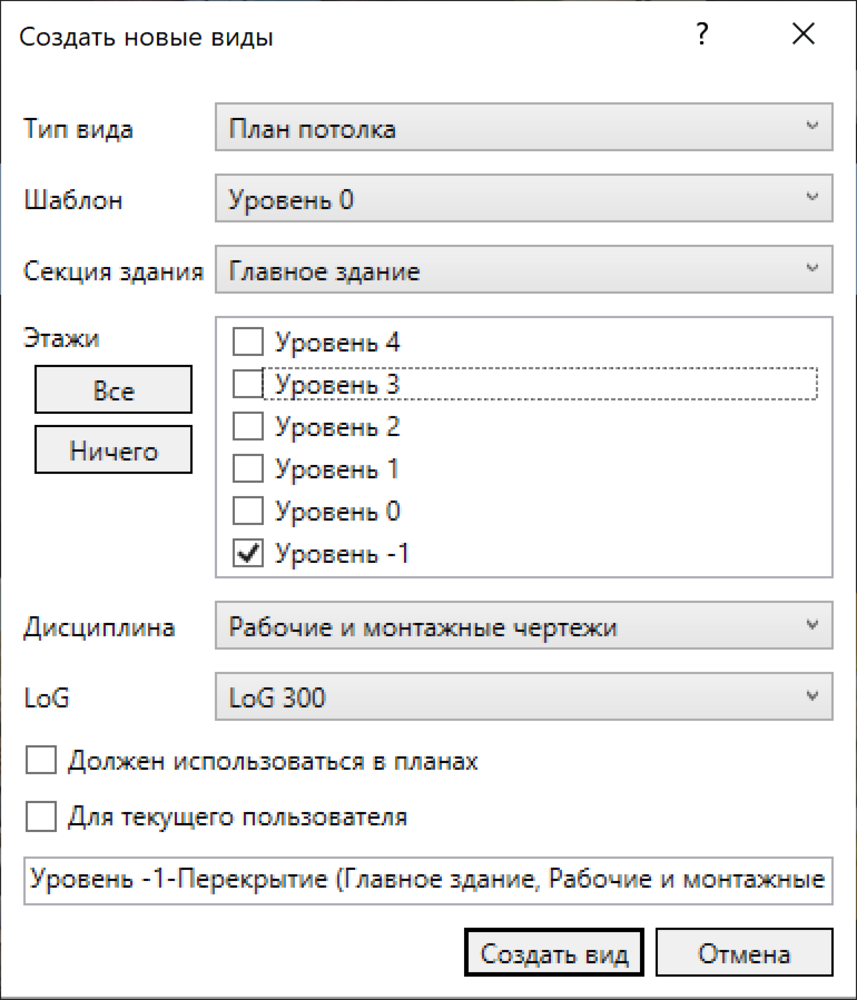Select the Уровень 0 floor checkbox

coord(247,512)
